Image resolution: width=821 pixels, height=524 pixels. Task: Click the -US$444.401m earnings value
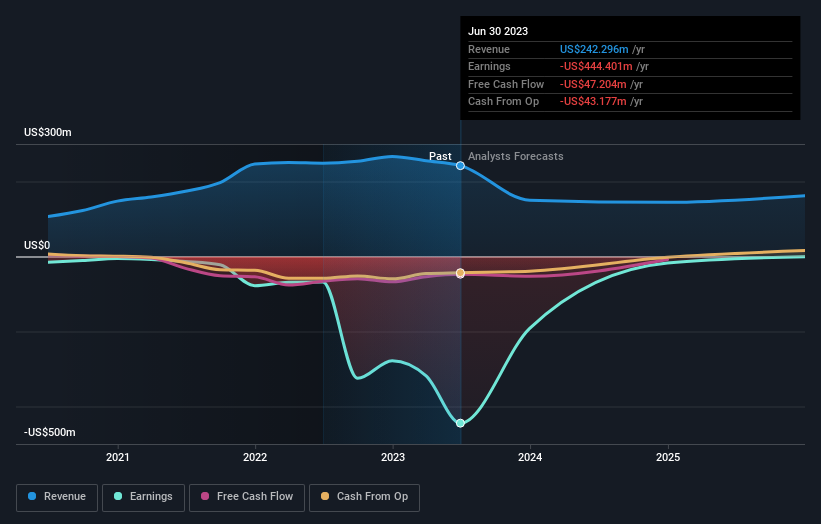[x=596, y=66]
